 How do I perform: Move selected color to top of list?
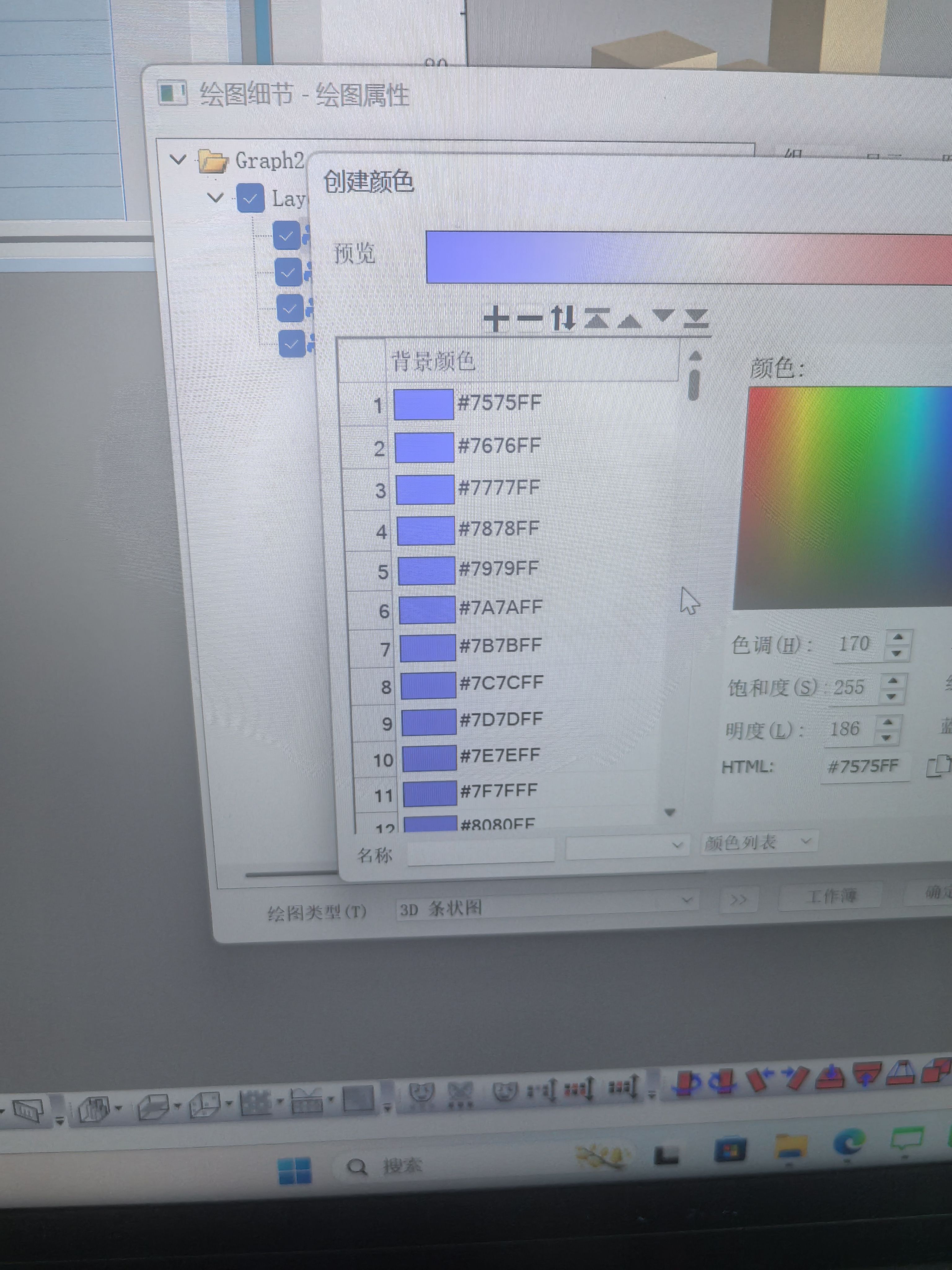point(597,318)
